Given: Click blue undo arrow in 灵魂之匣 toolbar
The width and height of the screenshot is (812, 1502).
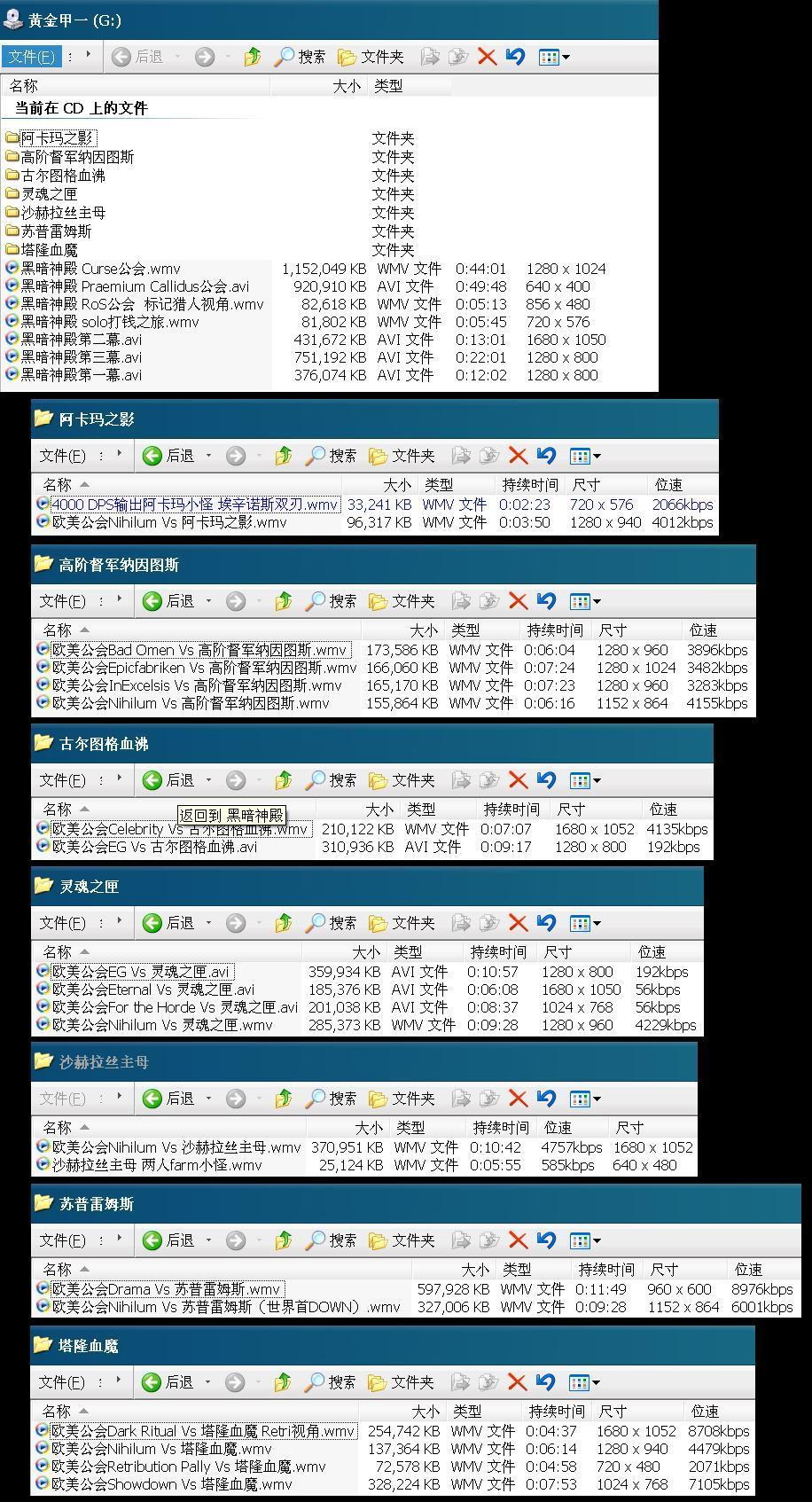Looking at the screenshot, I should point(546,923).
